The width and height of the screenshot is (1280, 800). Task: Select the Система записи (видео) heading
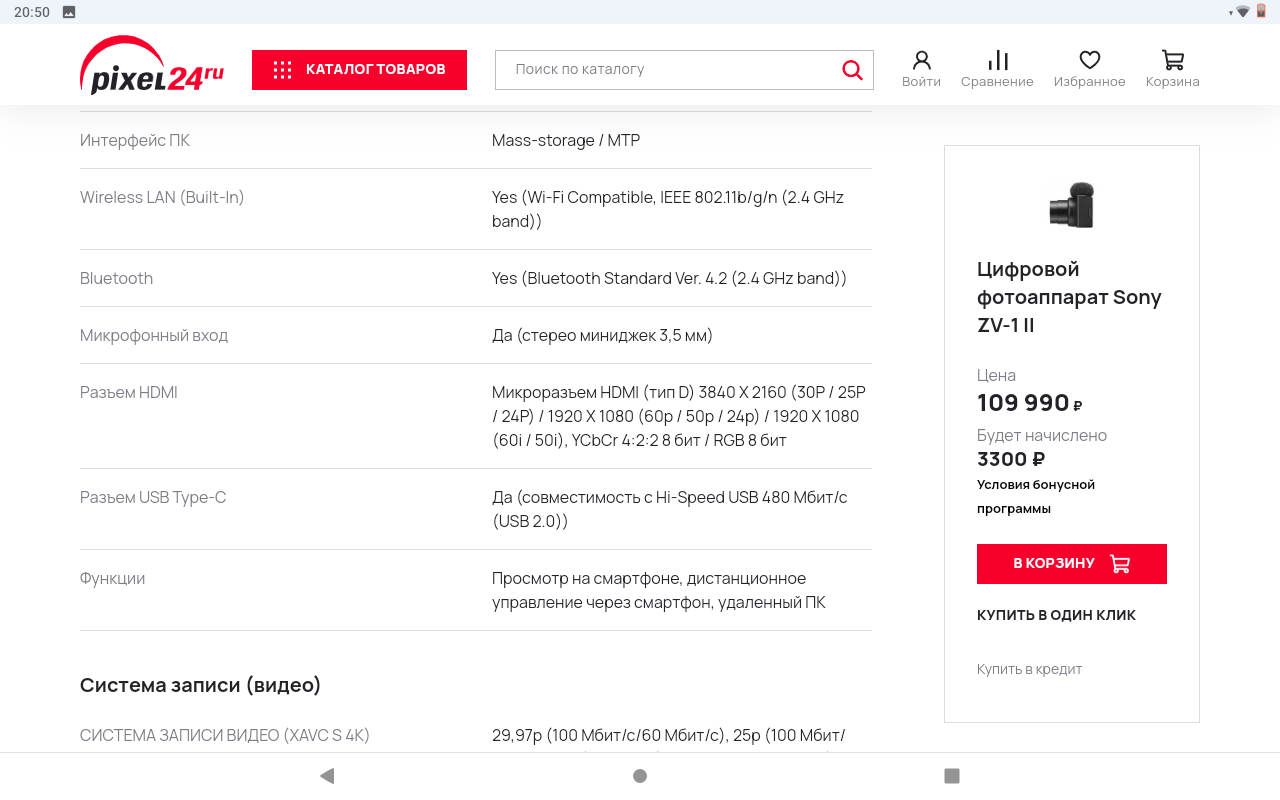pyautogui.click(x=201, y=685)
